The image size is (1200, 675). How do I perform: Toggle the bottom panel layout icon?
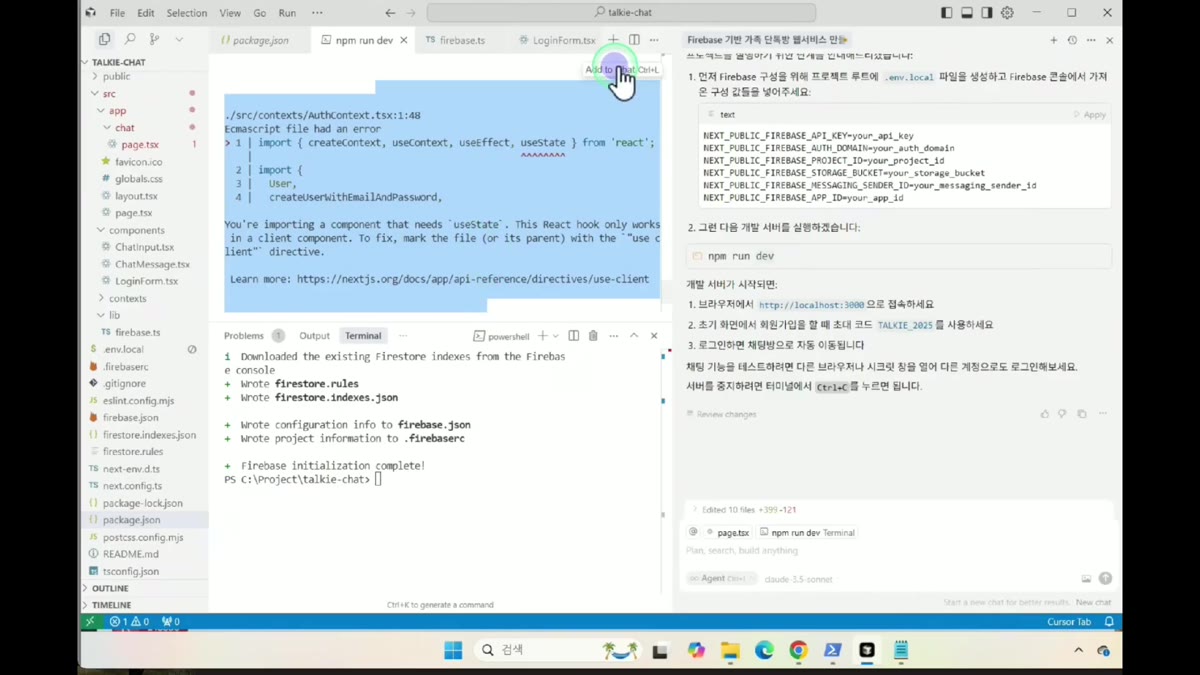tap(967, 13)
